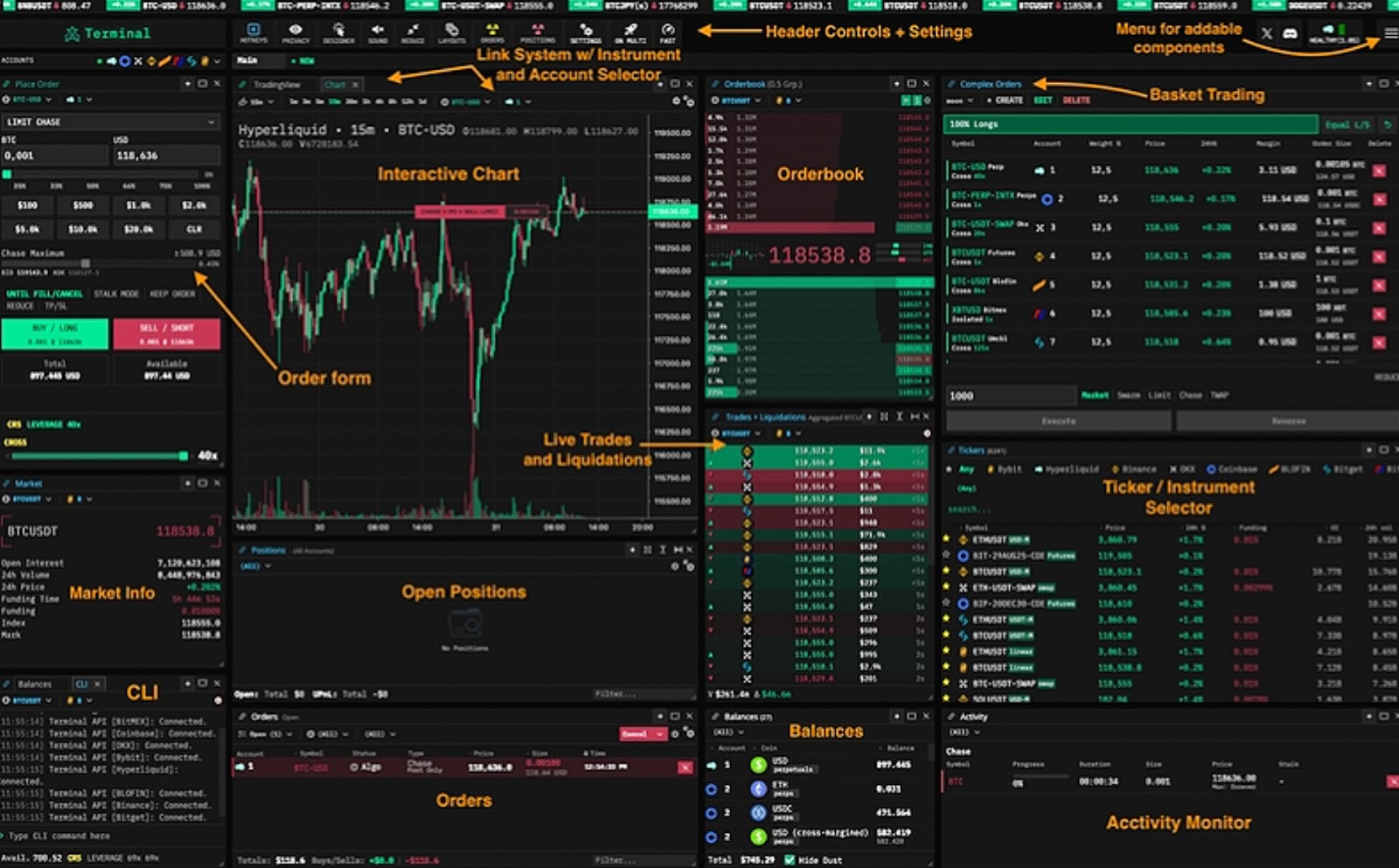Open the basket name dropdown in Complex Orders
The width and height of the screenshot is (1399, 868).
[960, 101]
